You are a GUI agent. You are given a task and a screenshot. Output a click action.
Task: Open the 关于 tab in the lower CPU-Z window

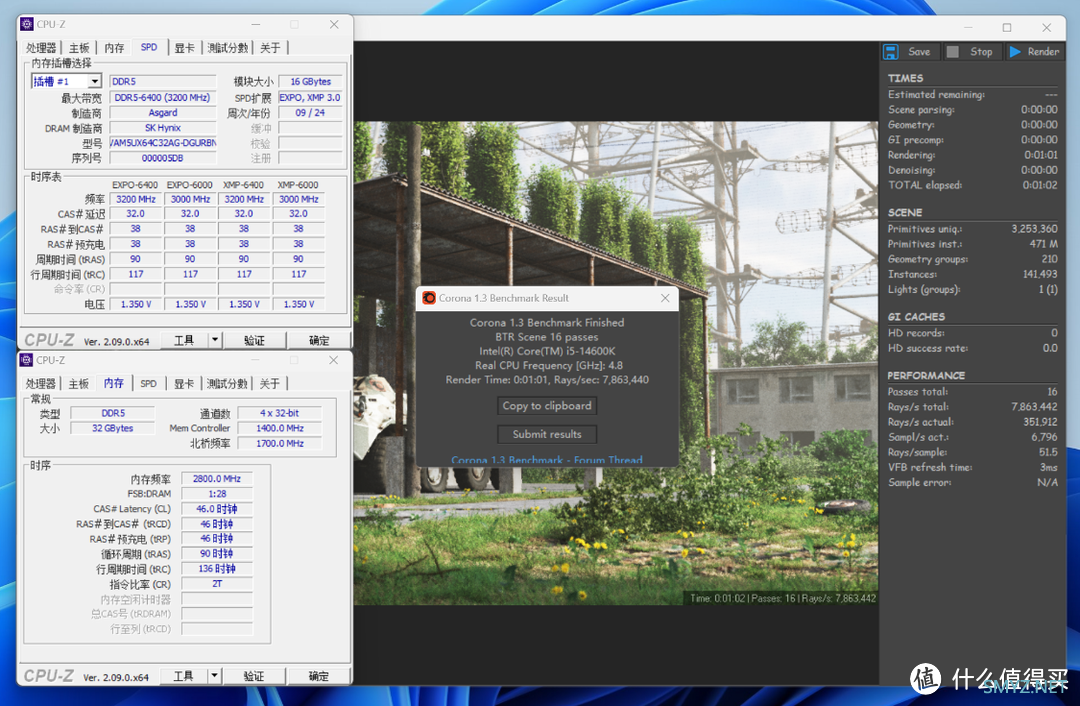pos(270,384)
